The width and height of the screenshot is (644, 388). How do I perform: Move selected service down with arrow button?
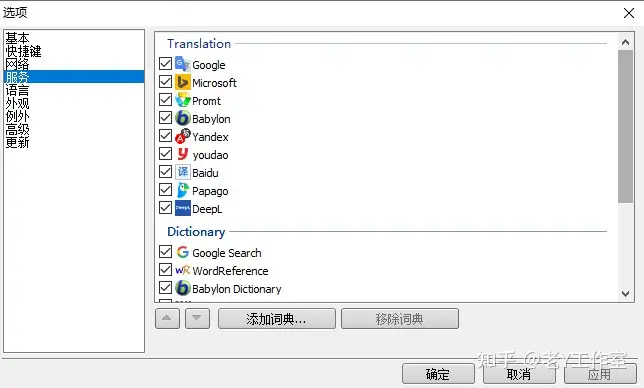coord(197,319)
